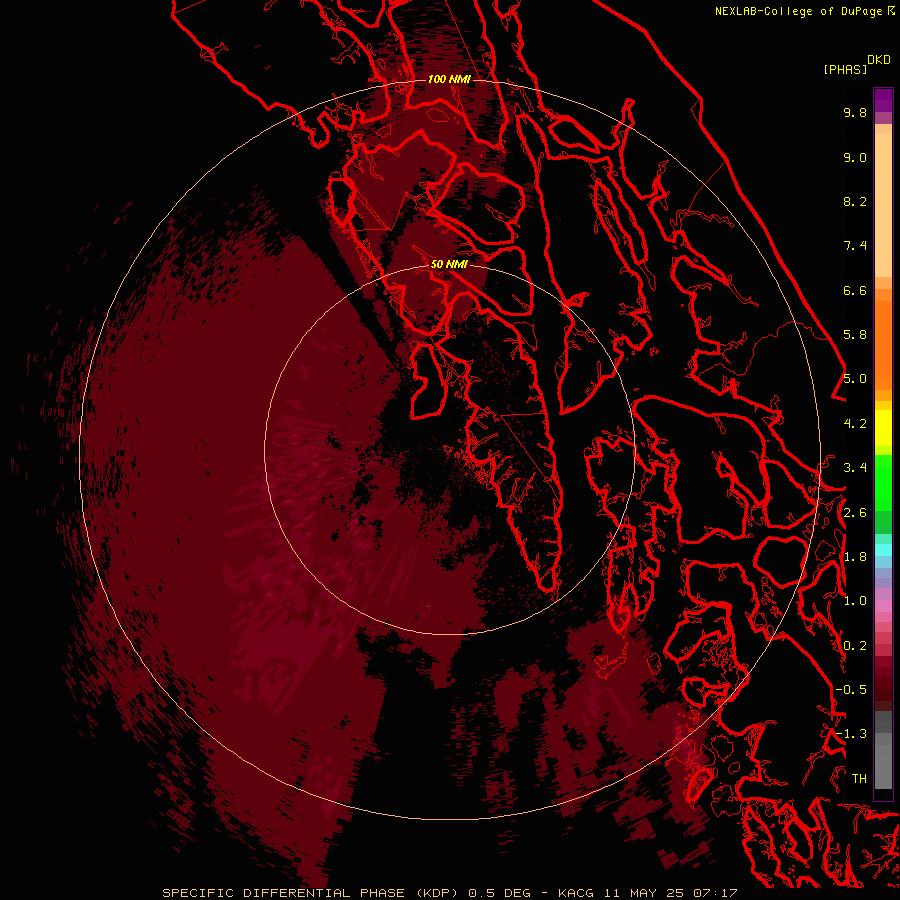
Task: Click the 0.5 DEG elevation text
Action: pos(499,893)
